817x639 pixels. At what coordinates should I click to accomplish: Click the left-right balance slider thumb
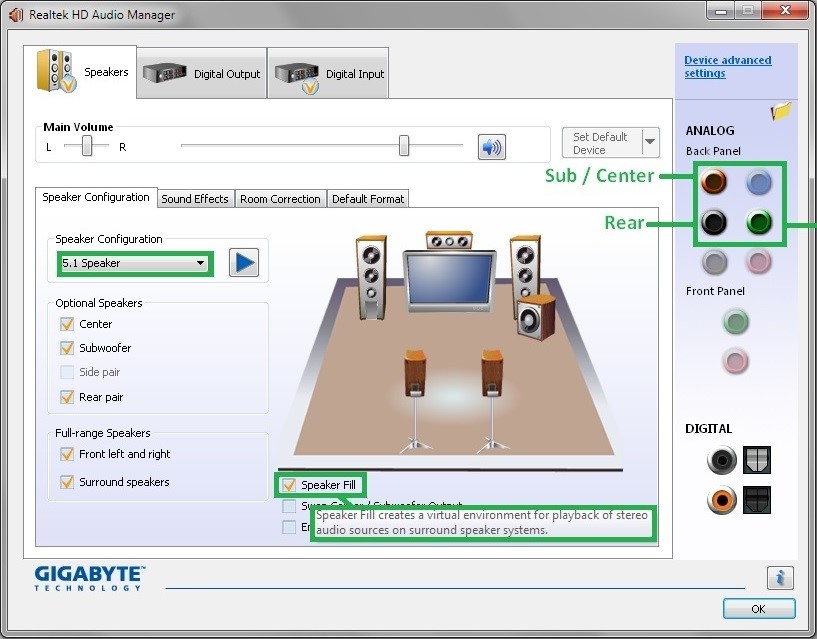[87, 145]
